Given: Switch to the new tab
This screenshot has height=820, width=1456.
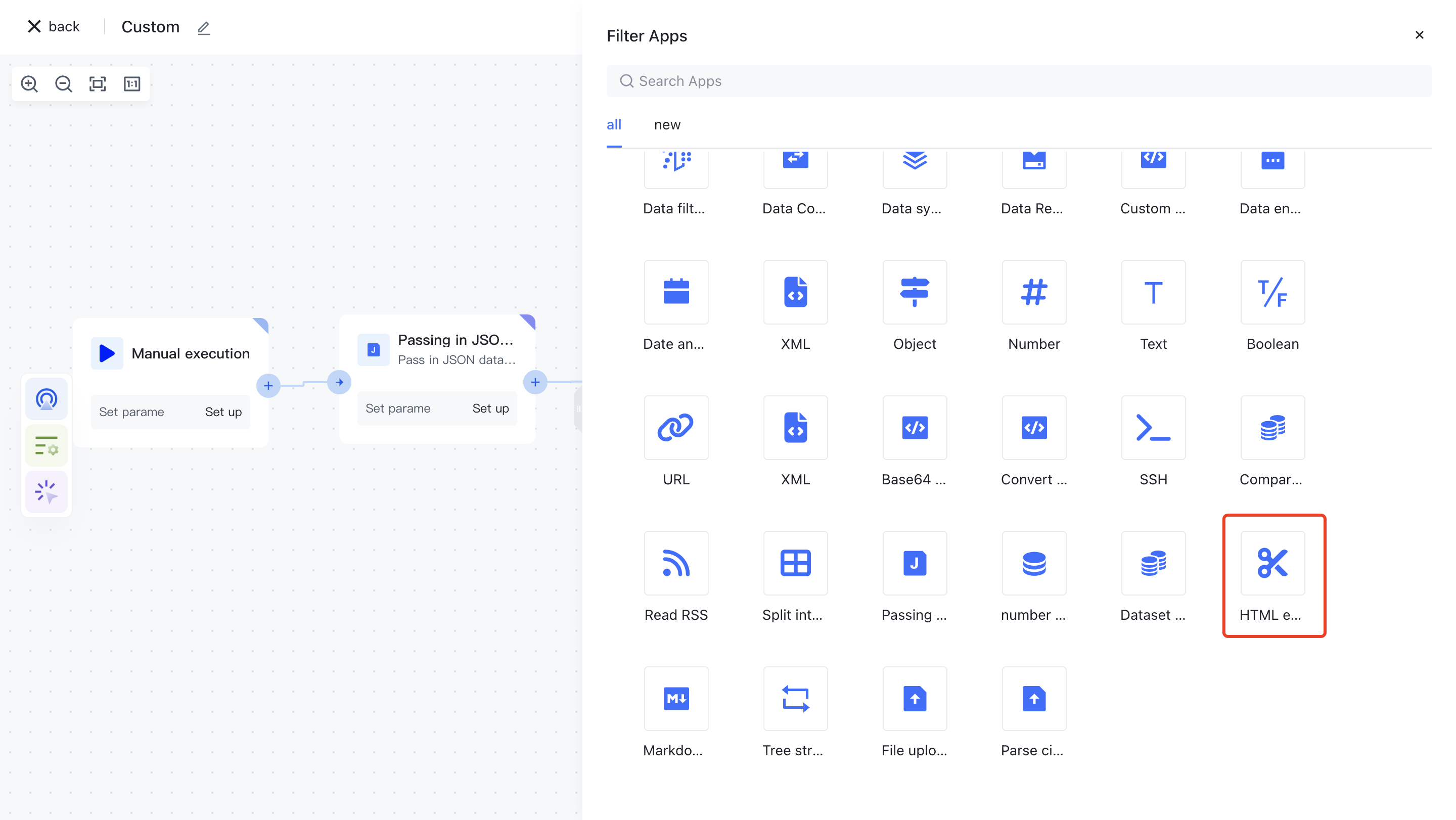Looking at the screenshot, I should click(x=667, y=125).
